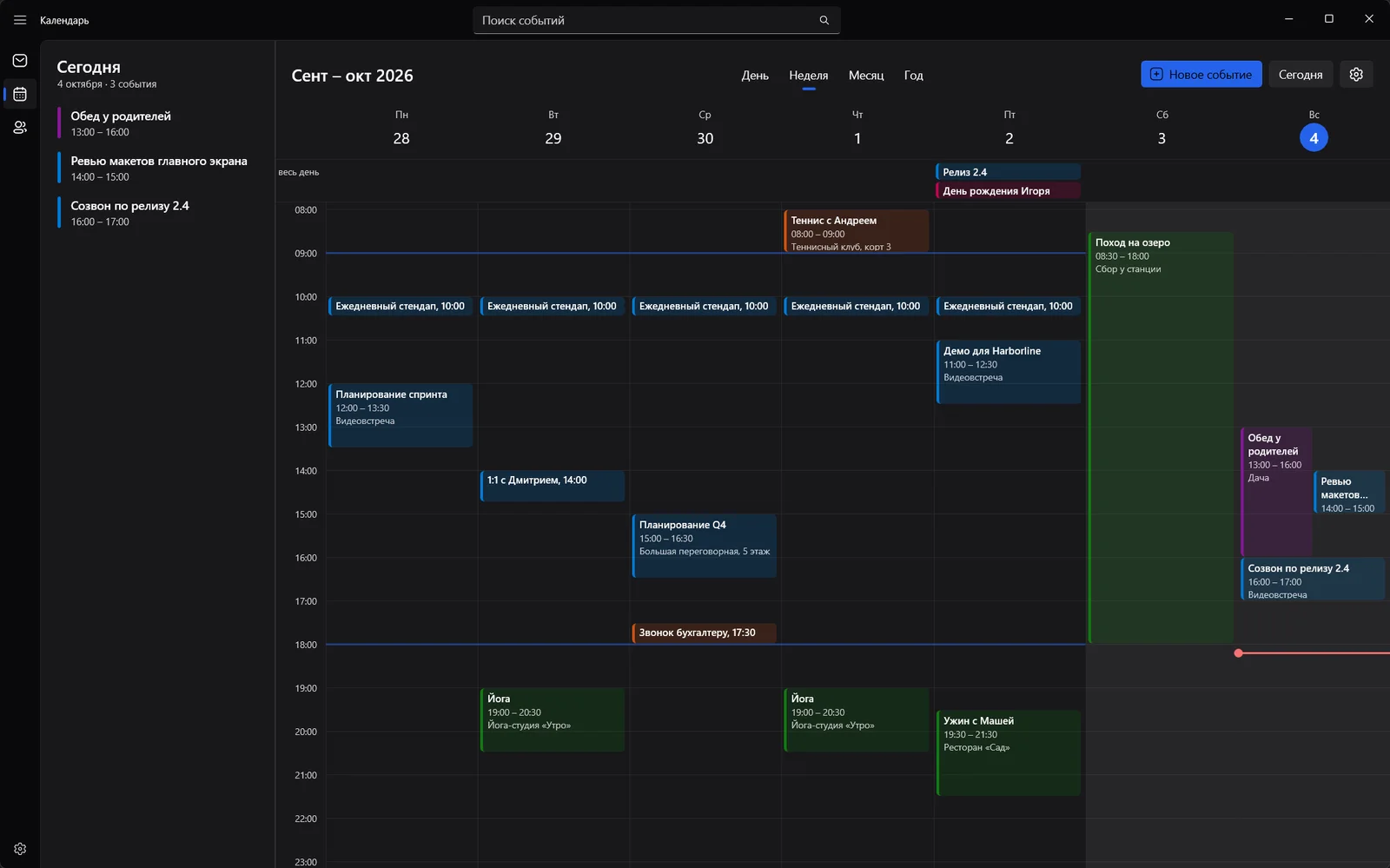1390x868 pixels.
Task: Open calendar settings gear in header
Action: point(1356,75)
